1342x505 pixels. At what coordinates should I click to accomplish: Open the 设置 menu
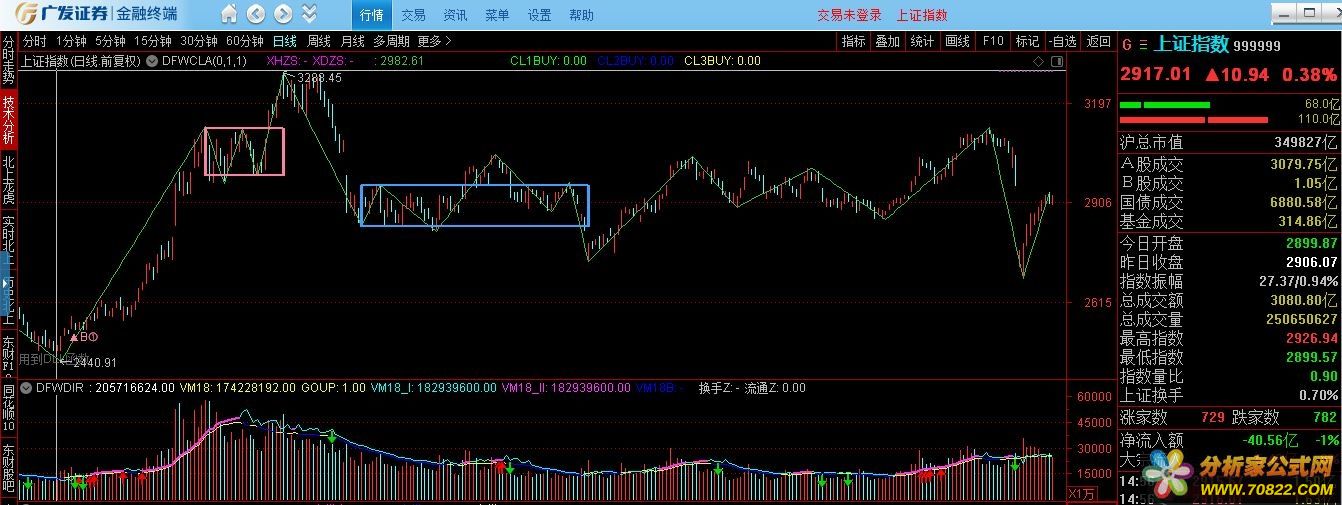tap(539, 15)
